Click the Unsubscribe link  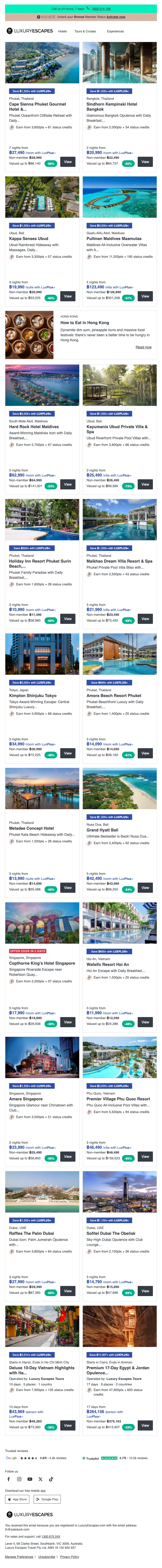[x=47, y=1556]
